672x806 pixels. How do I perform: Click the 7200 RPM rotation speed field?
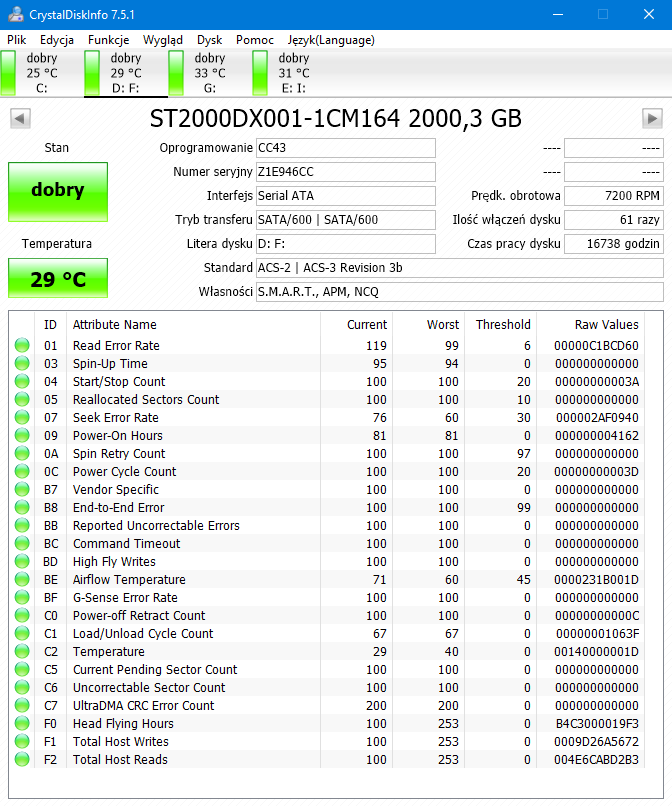[x=614, y=196]
